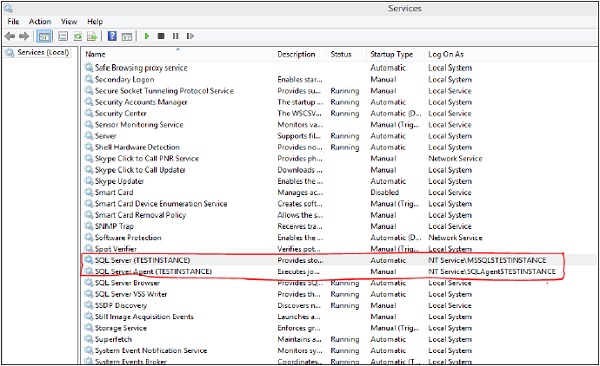Open the Action menu
The width and height of the screenshot is (600, 366).
tap(40, 21)
